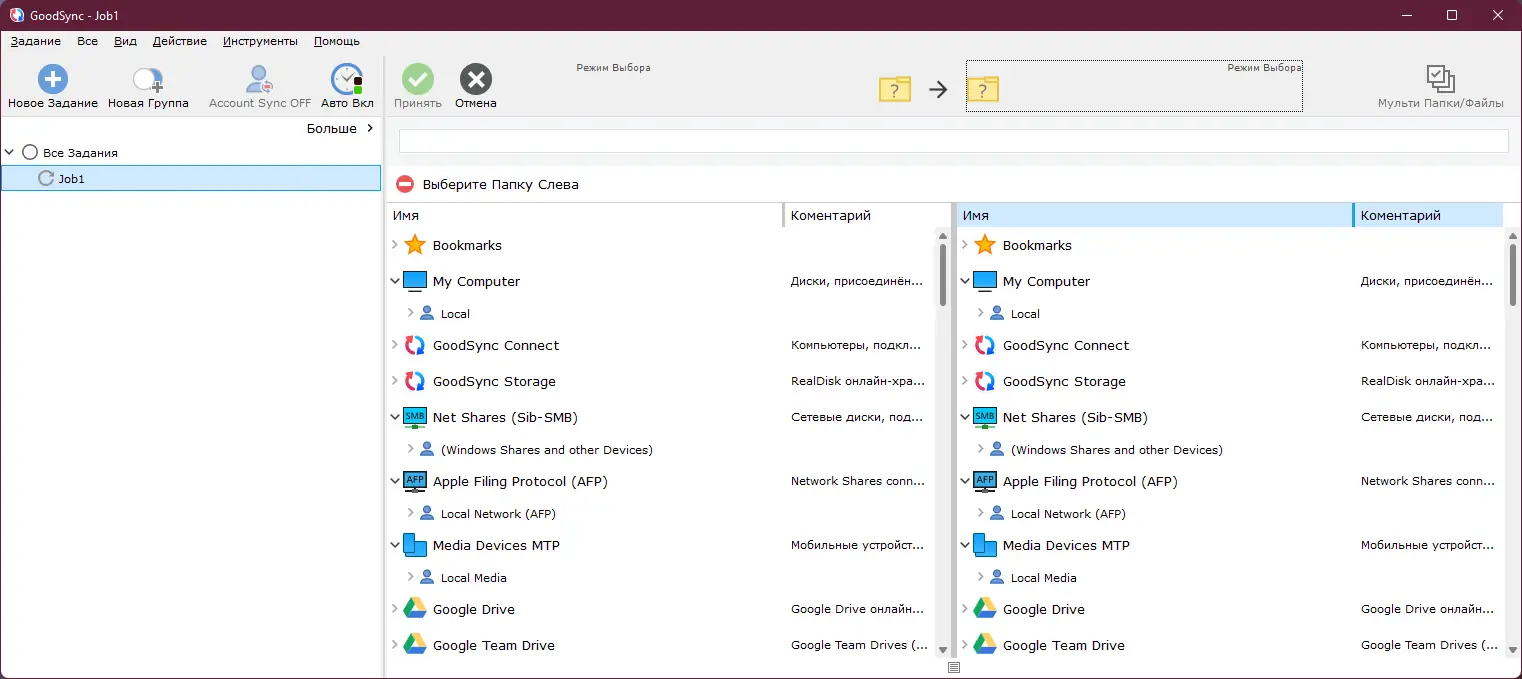Click GoodSync Connect icon in right pane
The image size is (1522, 679).
985,345
